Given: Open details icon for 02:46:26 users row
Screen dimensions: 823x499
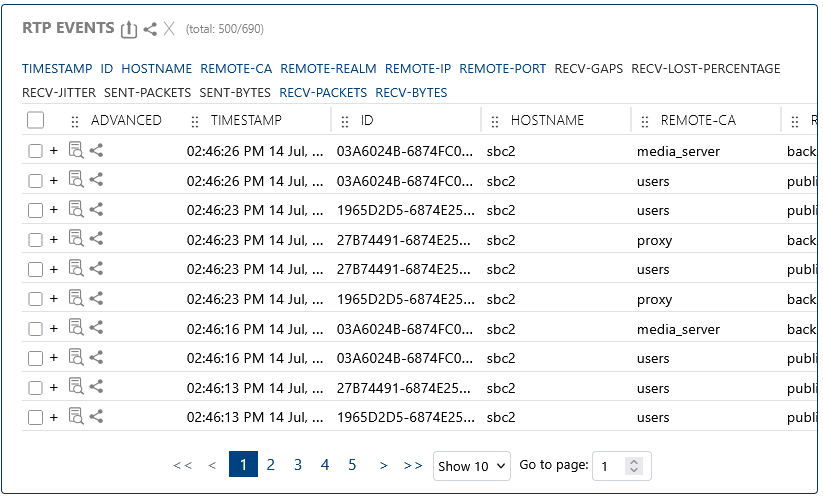Looking at the screenshot, I should [76, 180].
